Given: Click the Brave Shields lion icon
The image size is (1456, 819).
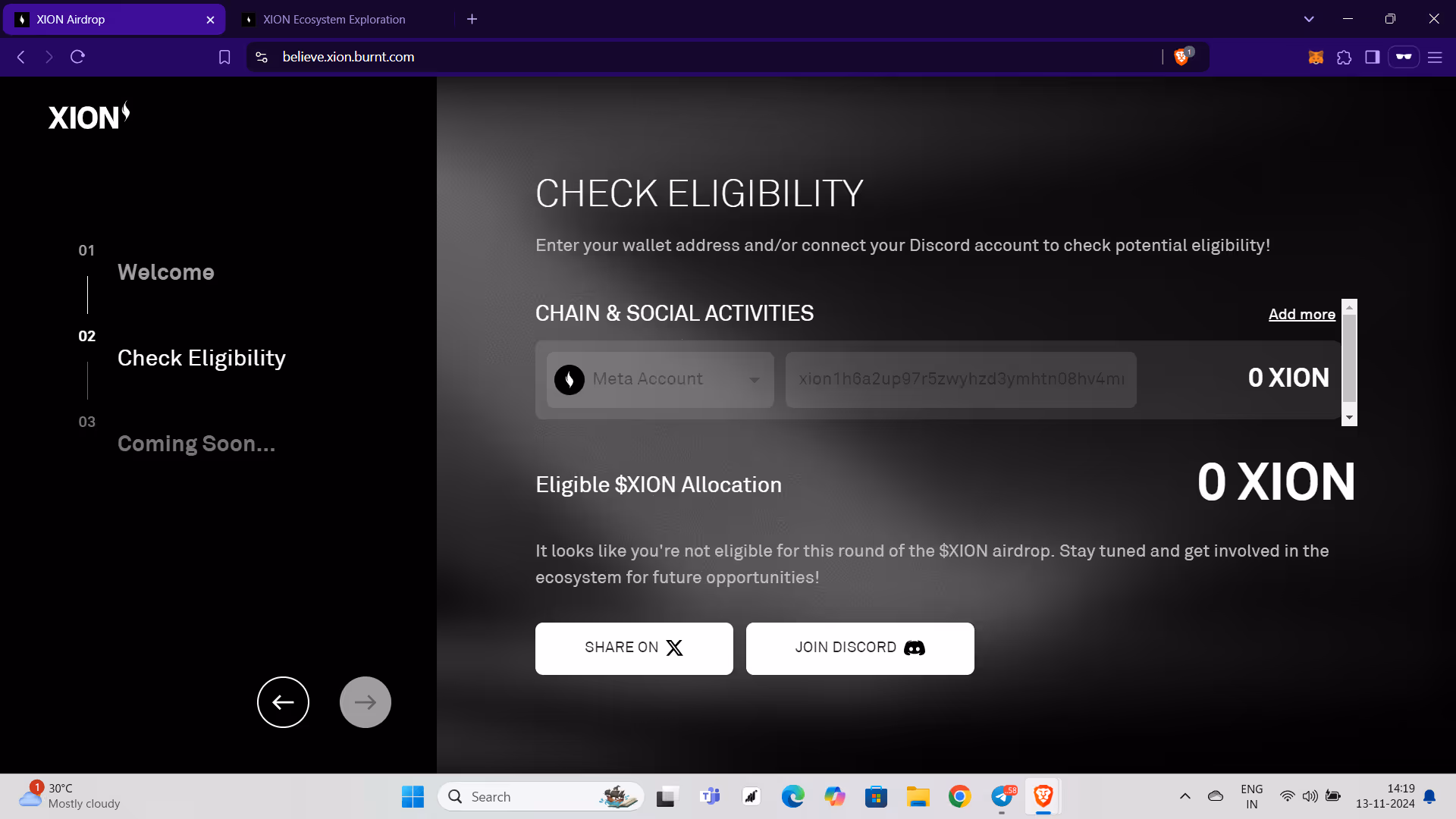Looking at the screenshot, I should 1181,57.
